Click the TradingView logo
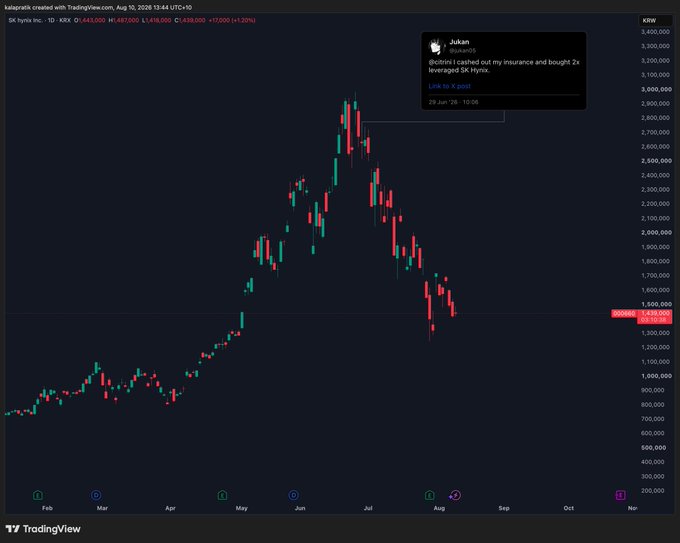The height and width of the screenshot is (543, 680). click(43, 529)
